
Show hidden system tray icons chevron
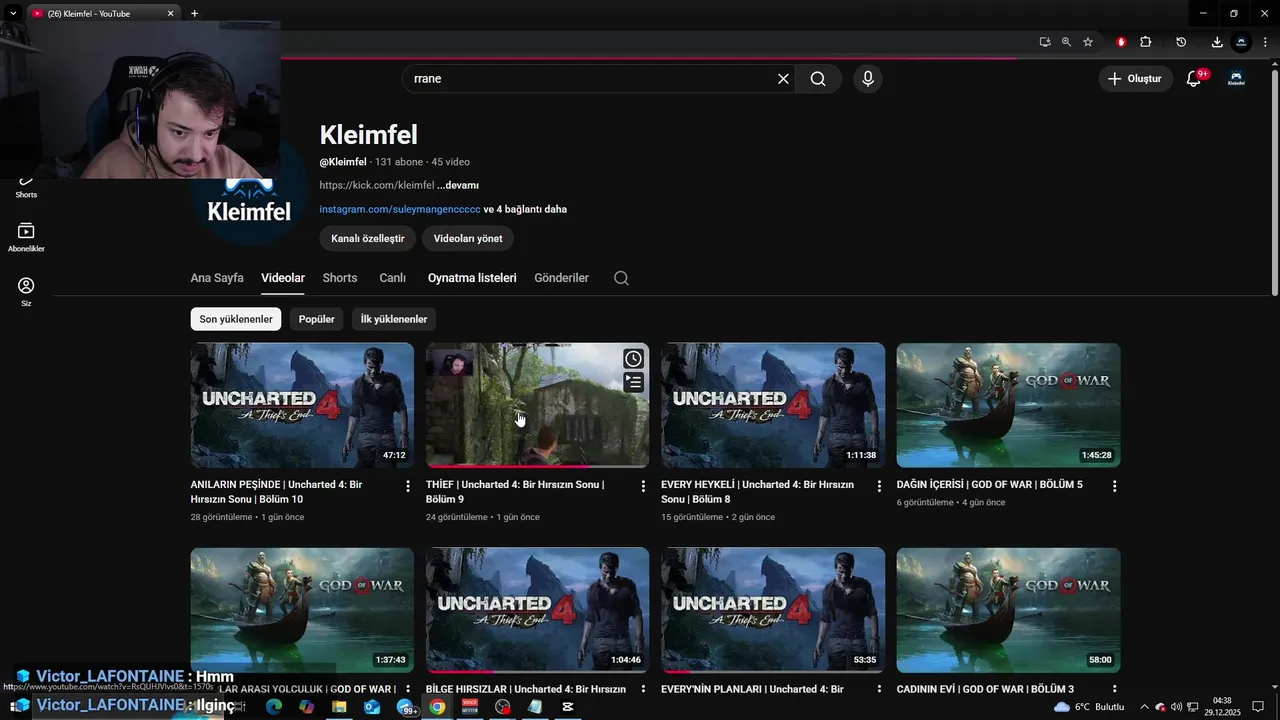(1144, 707)
